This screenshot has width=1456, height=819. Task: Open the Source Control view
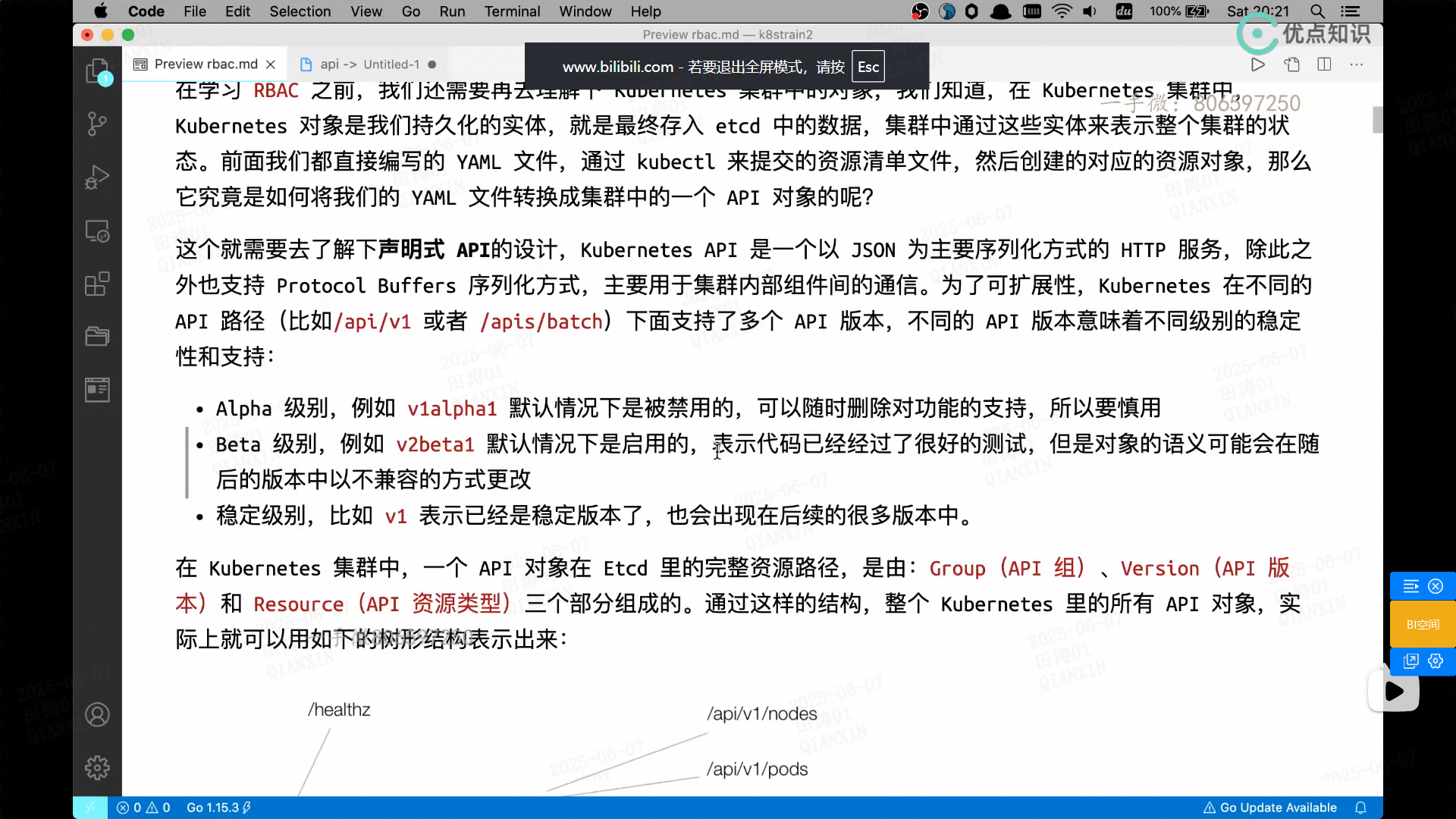pyautogui.click(x=97, y=124)
